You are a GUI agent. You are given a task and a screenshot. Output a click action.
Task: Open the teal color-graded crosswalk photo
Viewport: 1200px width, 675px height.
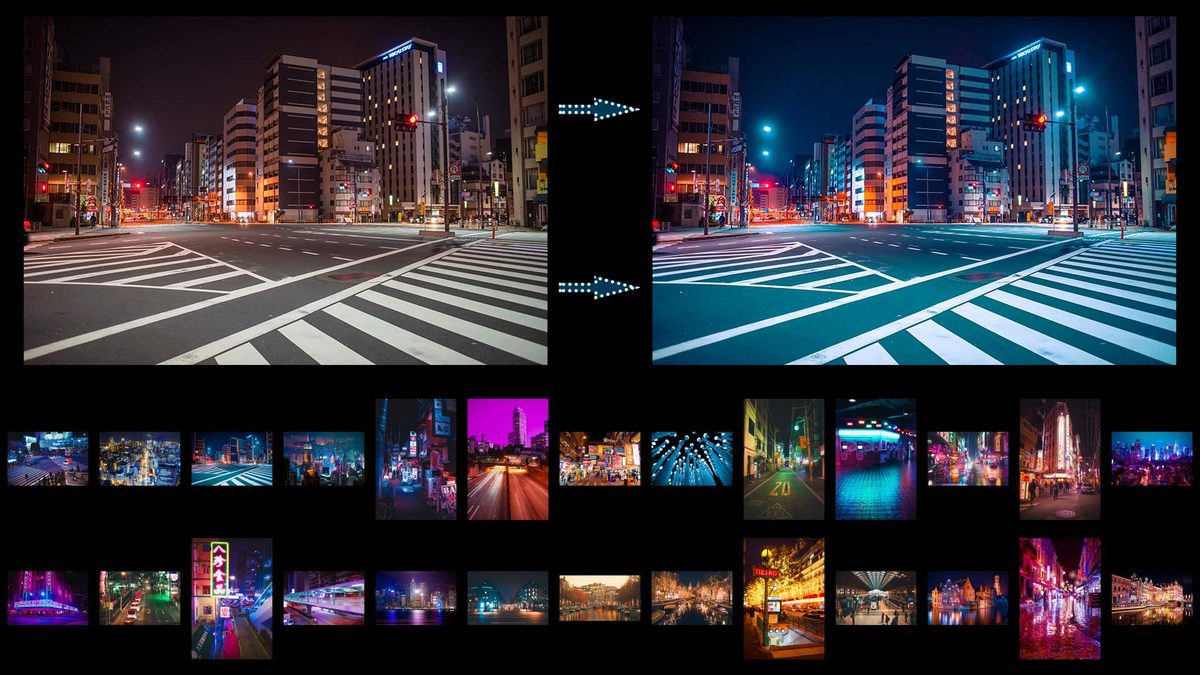pos(914,189)
